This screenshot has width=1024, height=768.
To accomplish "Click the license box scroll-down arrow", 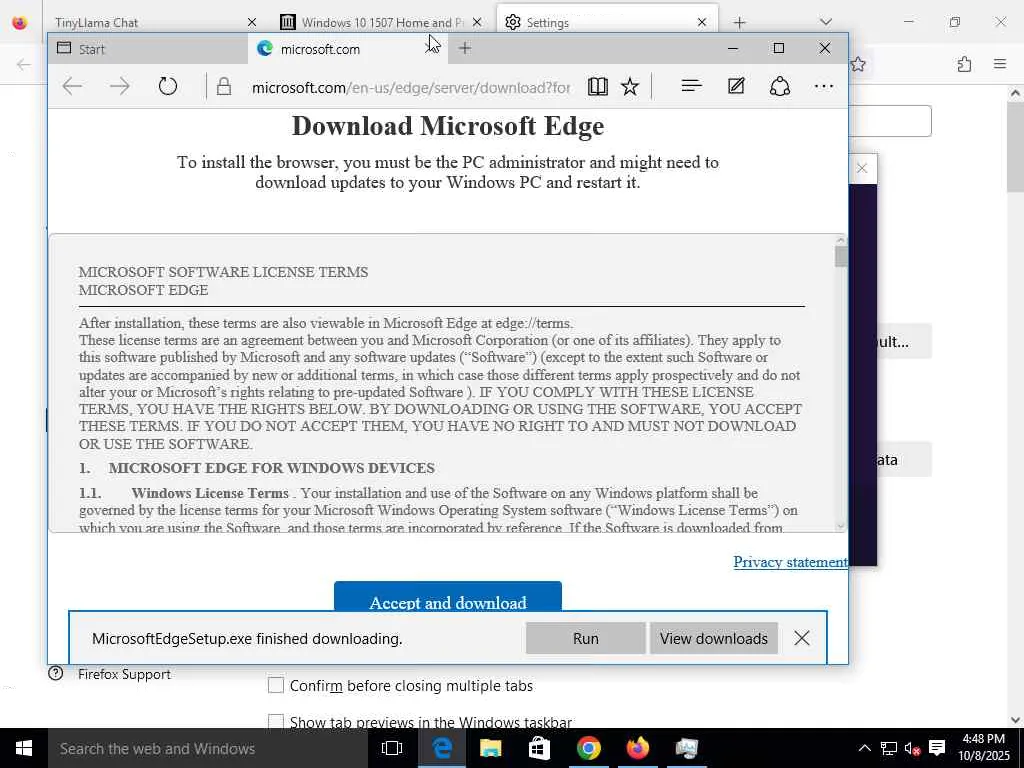I will [x=840, y=525].
